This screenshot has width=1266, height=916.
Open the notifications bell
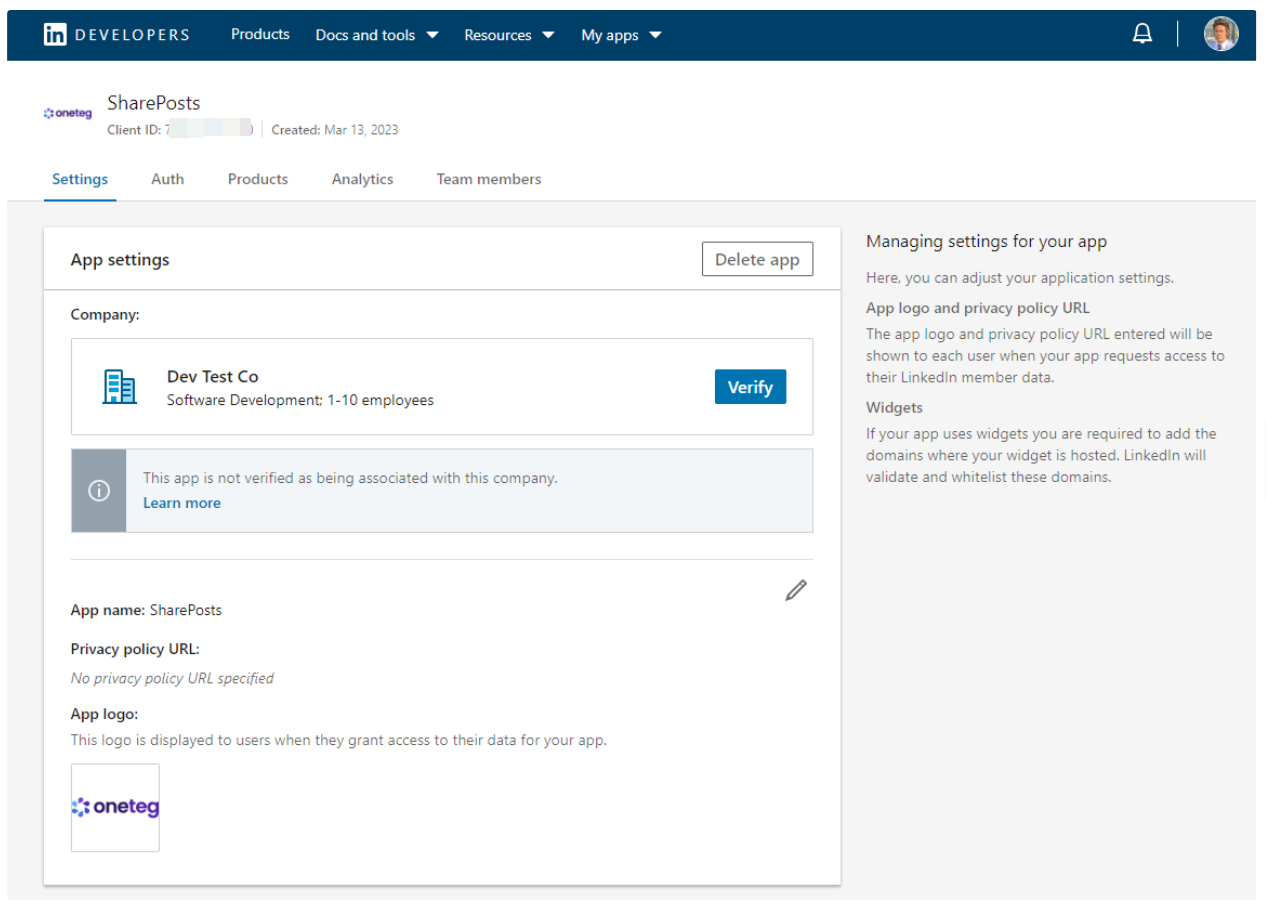click(1142, 34)
